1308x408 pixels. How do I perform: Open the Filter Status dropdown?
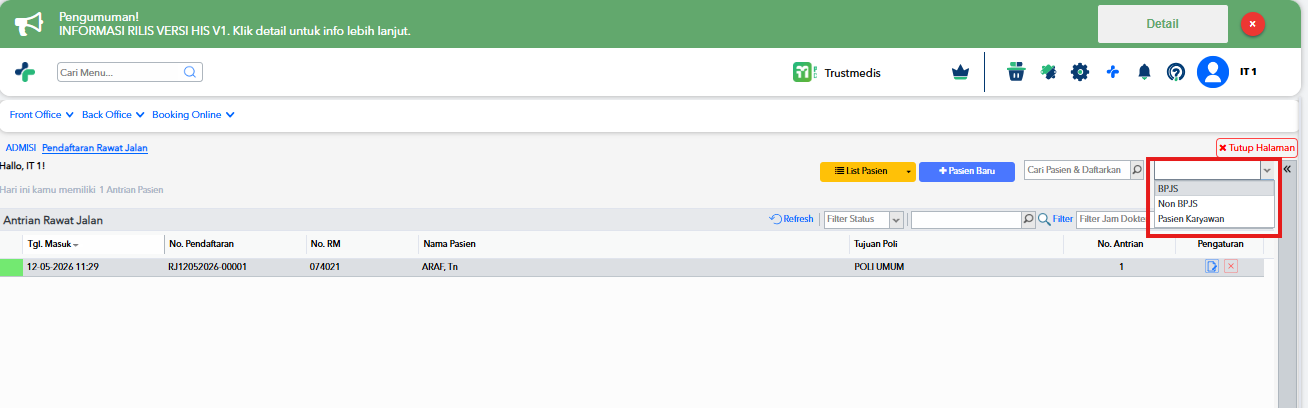tap(864, 219)
